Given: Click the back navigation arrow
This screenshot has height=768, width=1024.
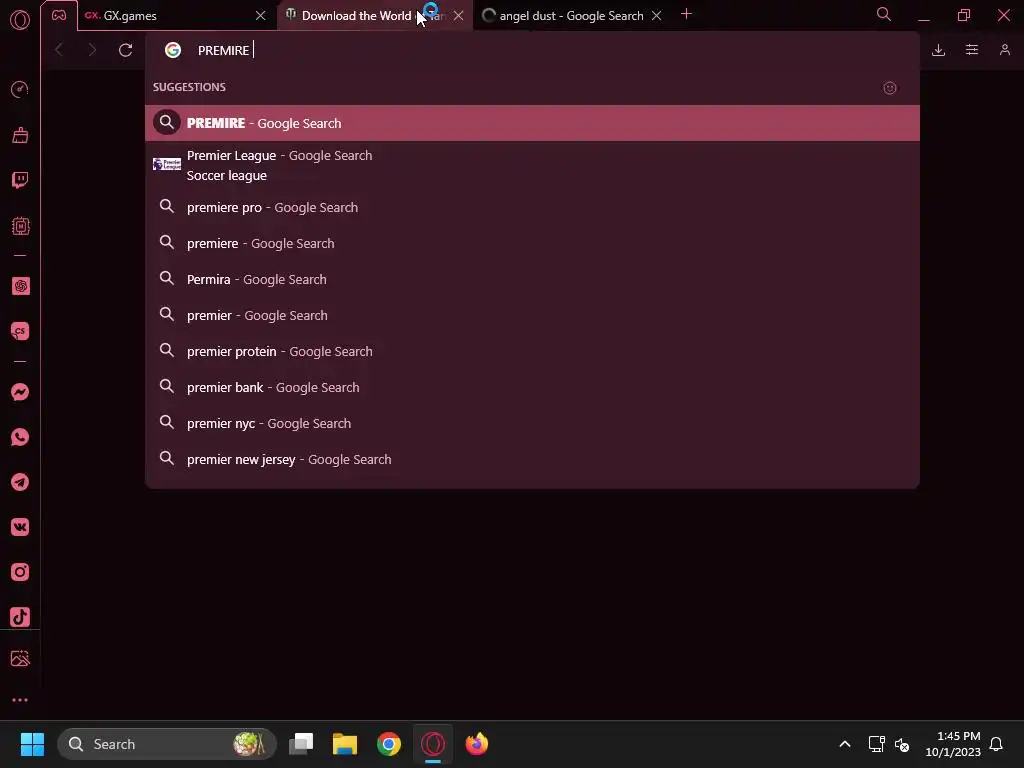Looking at the screenshot, I should [x=59, y=50].
